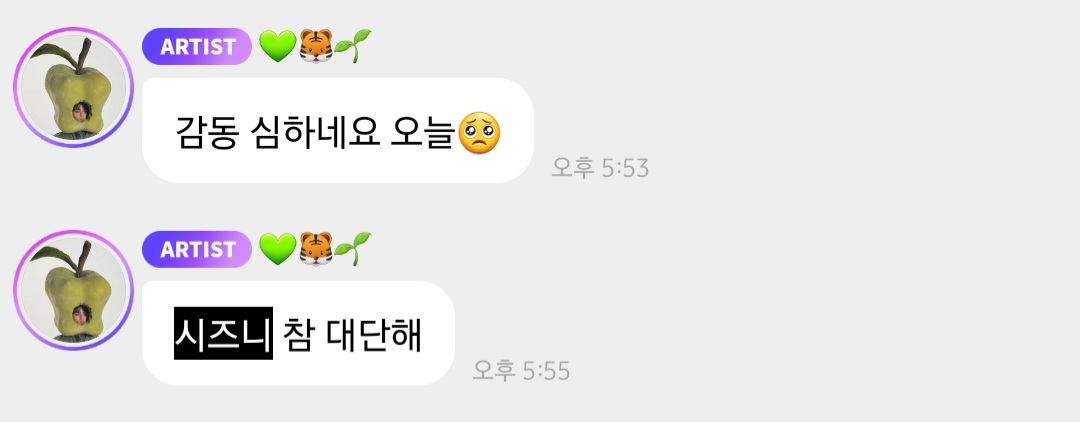
Task: Select the green heart emoji in the bottom nickname
Action: pyautogui.click(x=278, y=249)
